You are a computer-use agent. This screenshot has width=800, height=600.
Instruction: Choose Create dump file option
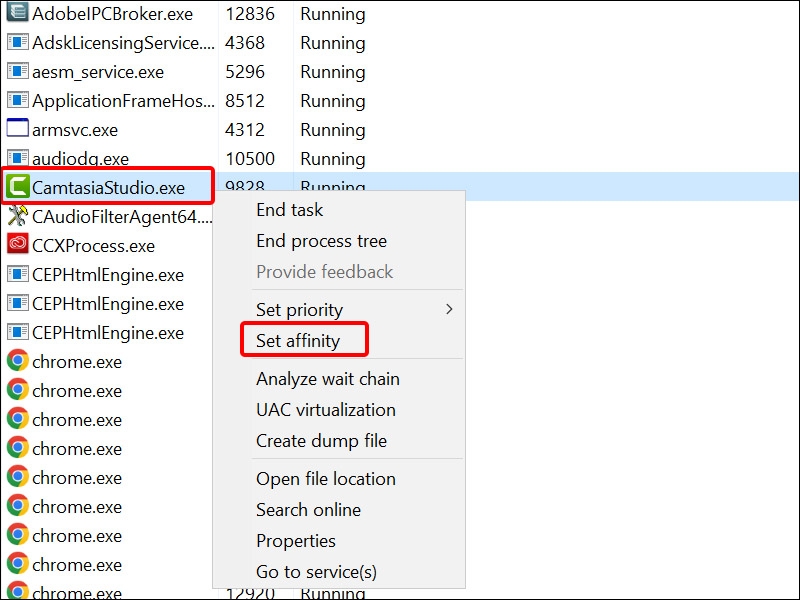tap(321, 441)
